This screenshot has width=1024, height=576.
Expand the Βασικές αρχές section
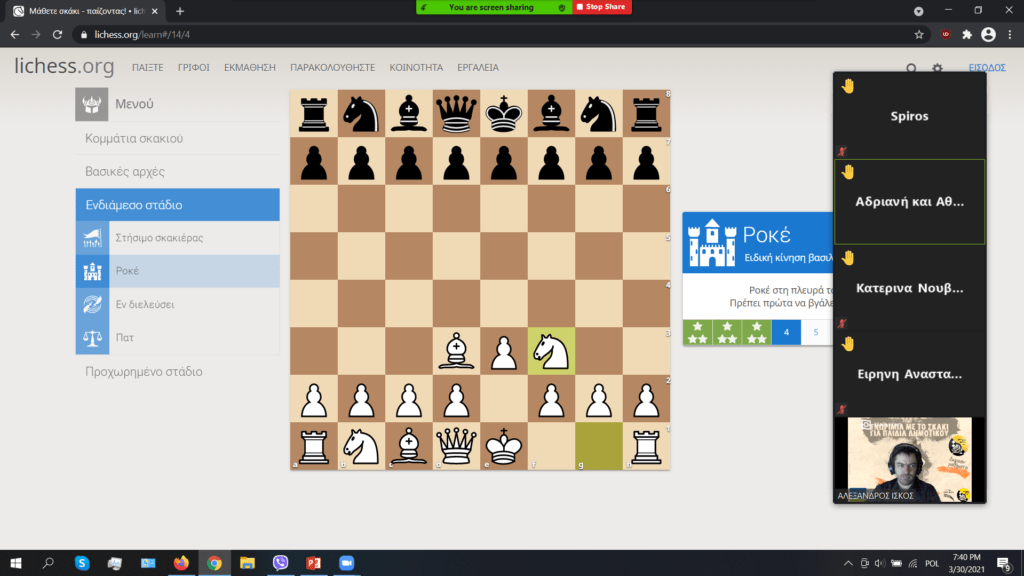pyautogui.click(x=125, y=171)
